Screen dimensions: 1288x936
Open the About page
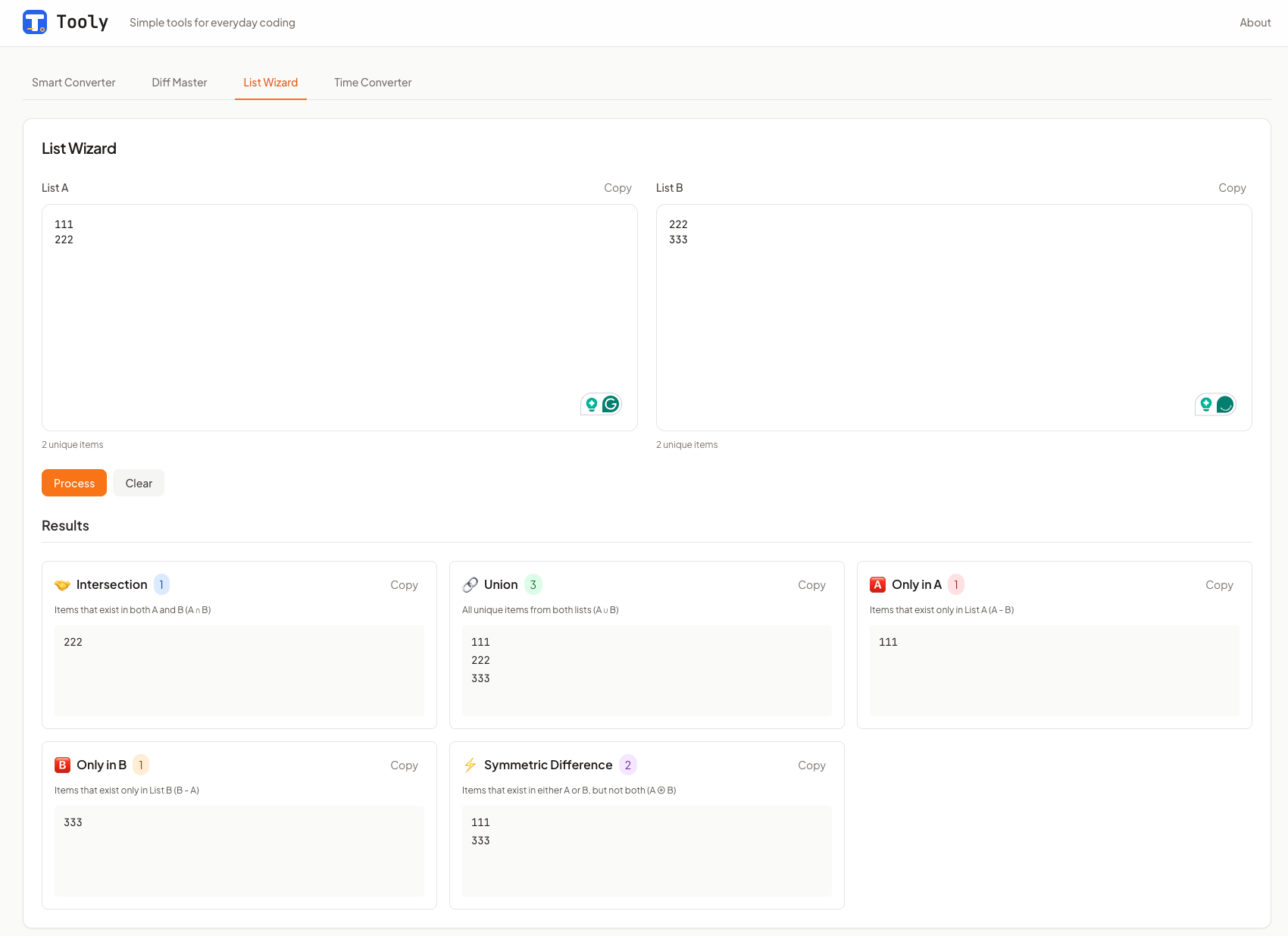point(1255,22)
